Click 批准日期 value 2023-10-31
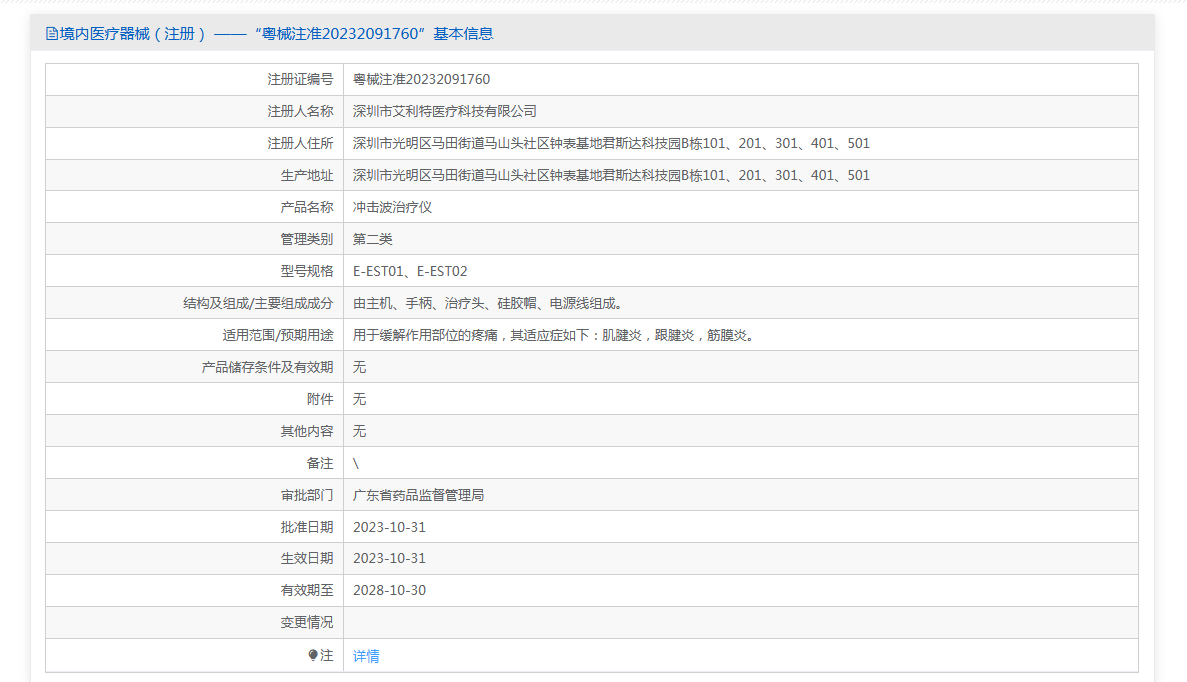 (x=389, y=527)
